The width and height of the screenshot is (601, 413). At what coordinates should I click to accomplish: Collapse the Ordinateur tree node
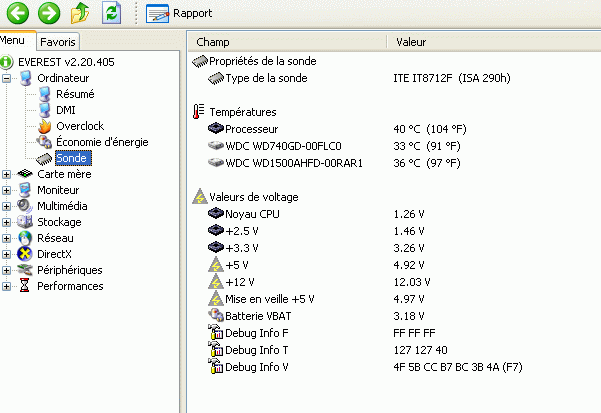click(8, 78)
